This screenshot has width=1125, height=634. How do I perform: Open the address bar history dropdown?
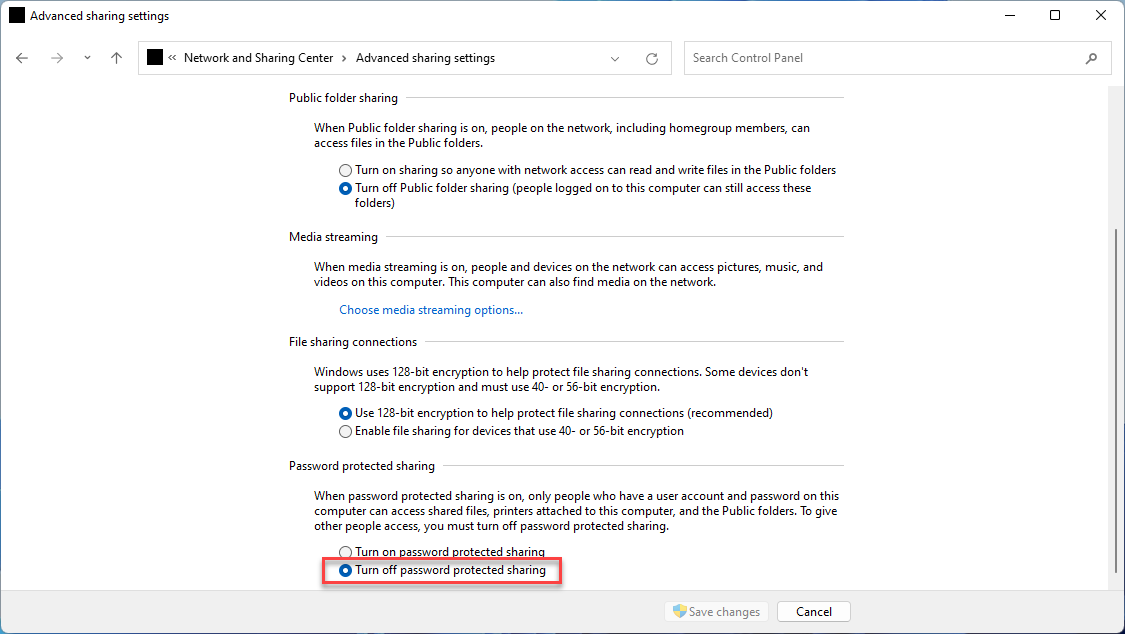click(x=615, y=59)
